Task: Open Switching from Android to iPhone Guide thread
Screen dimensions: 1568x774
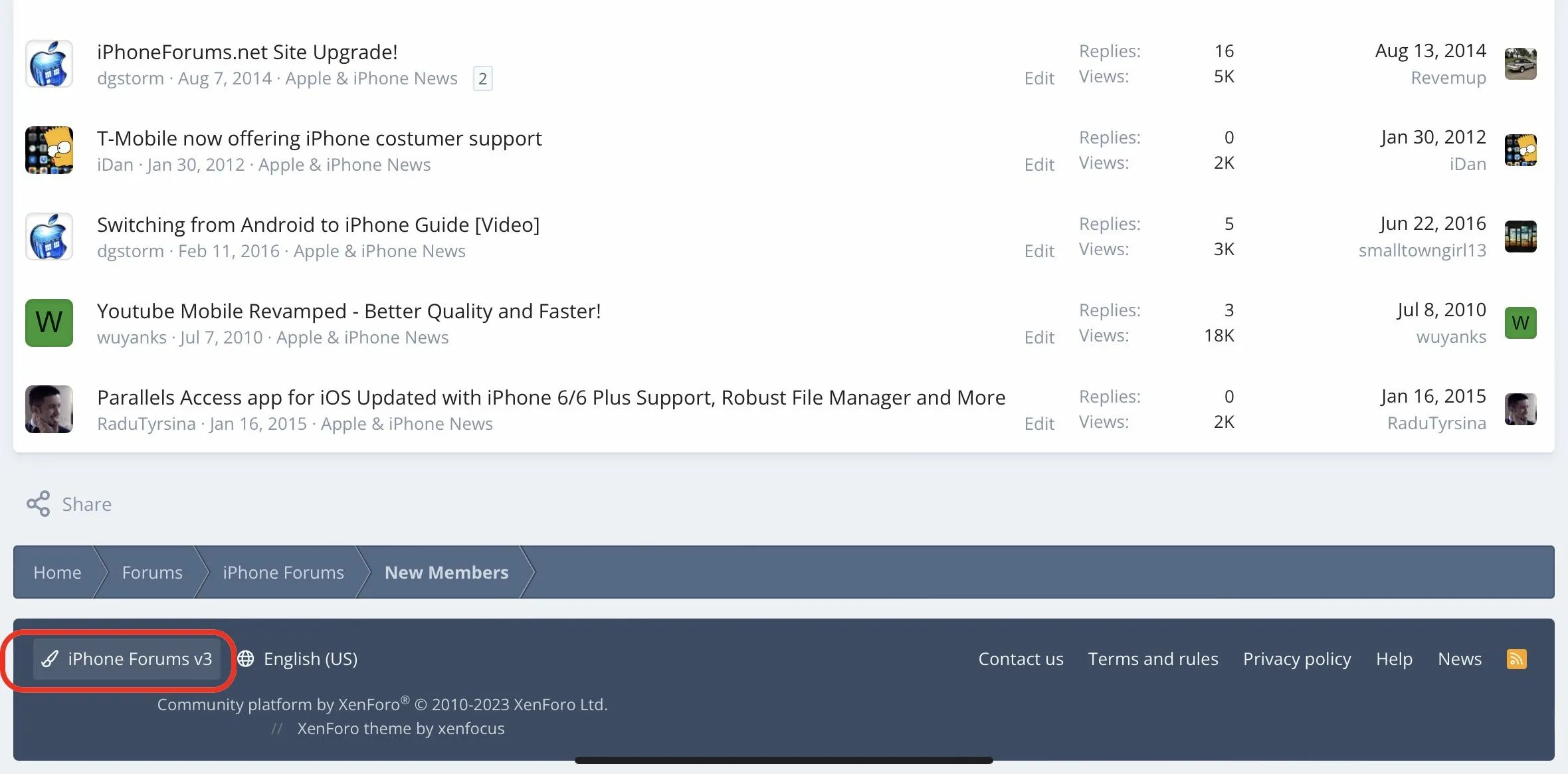Action: 318,225
